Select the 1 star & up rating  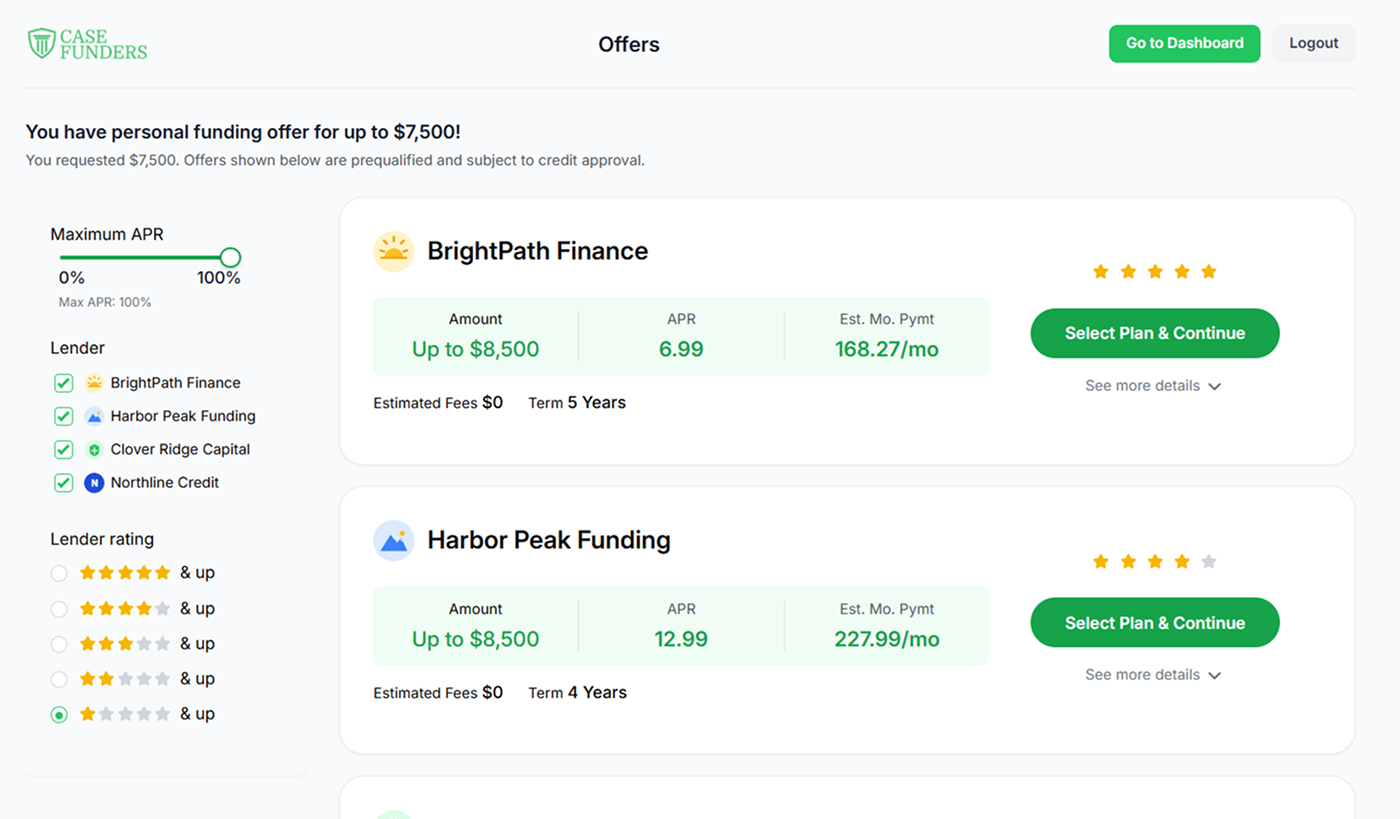click(59, 714)
